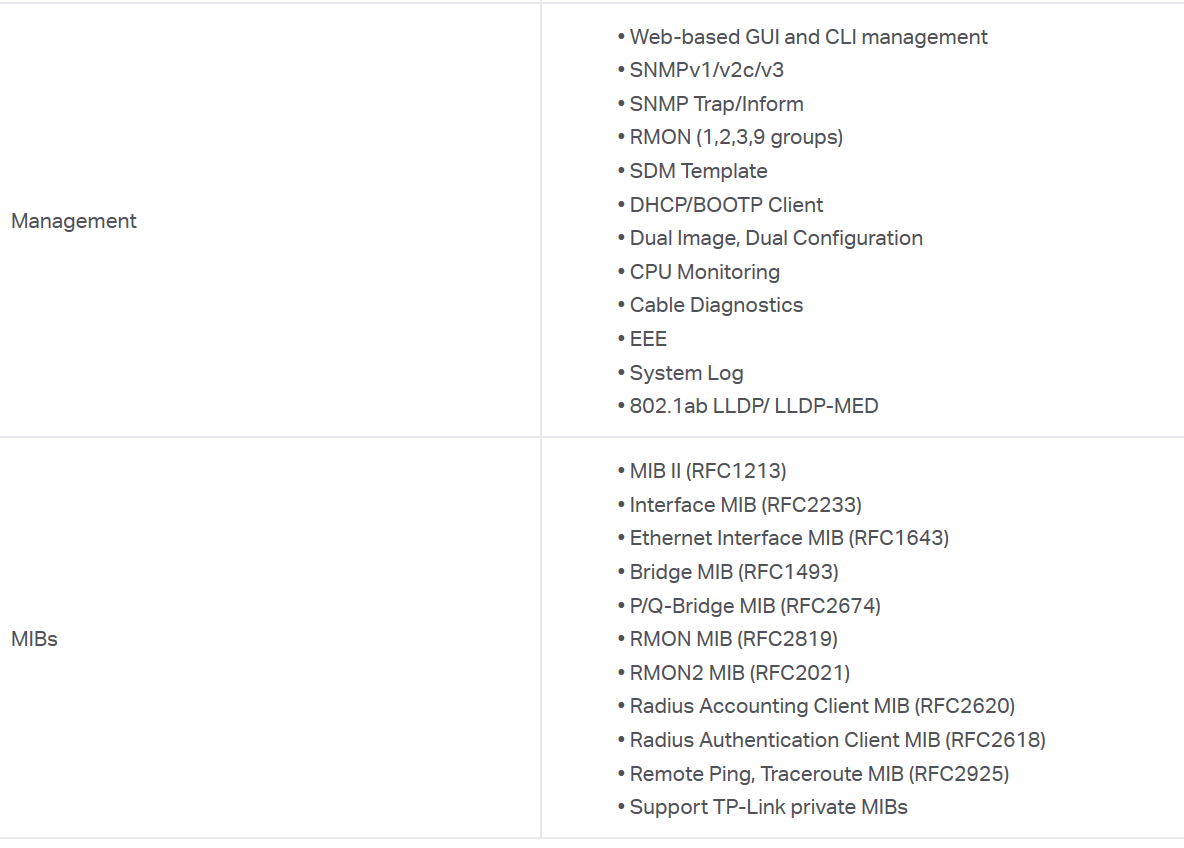Screen dimensions: 1184x848
Task: Click the SNMP Trap/Inform item
Action: (x=717, y=103)
